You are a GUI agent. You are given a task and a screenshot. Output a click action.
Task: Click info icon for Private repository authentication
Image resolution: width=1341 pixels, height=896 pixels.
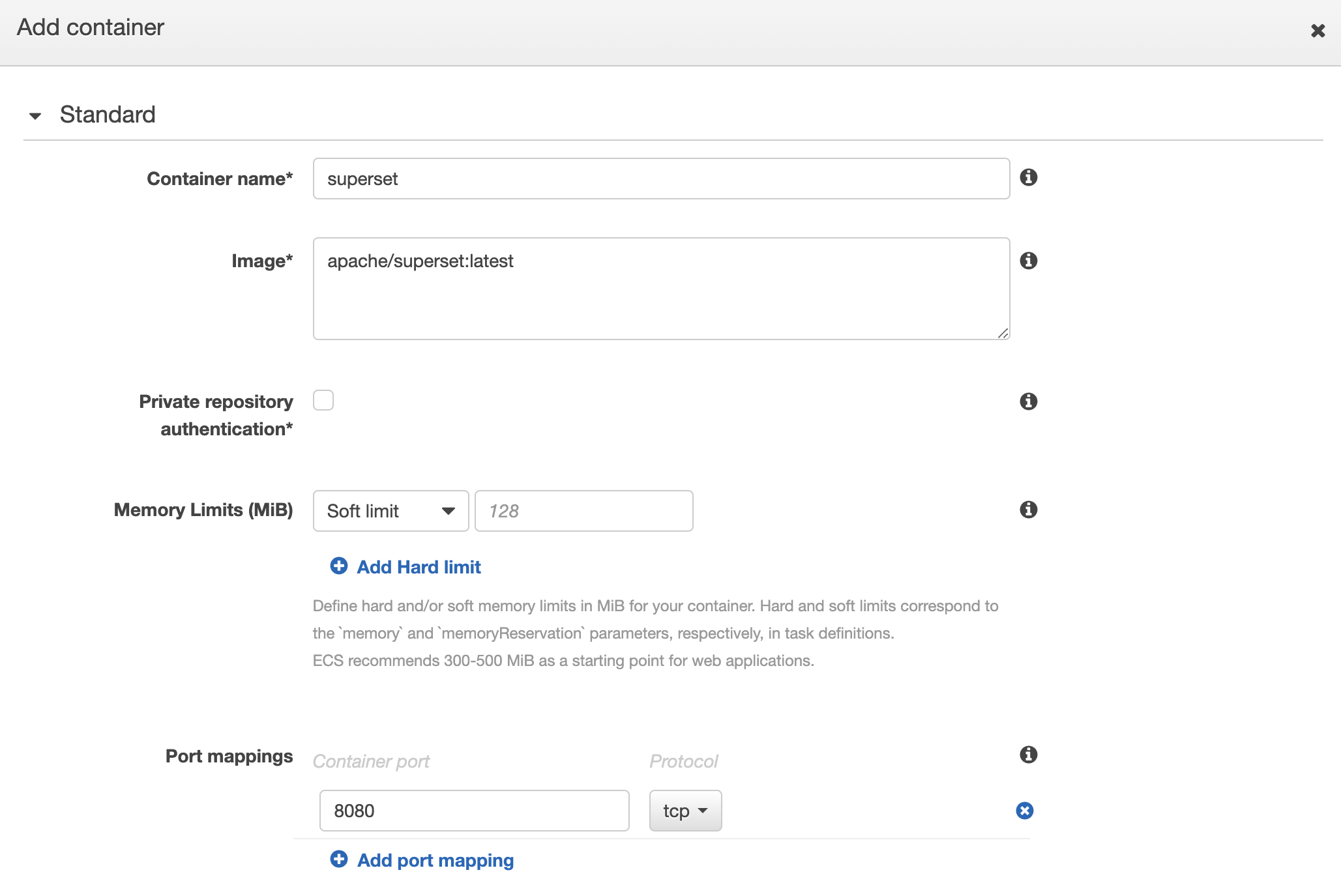point(1028,401)
